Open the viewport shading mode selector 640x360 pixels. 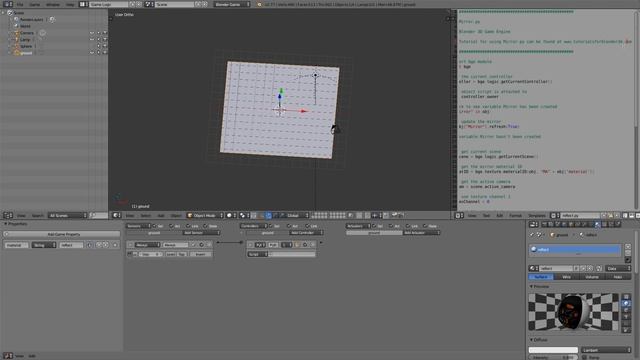point(231,215)
